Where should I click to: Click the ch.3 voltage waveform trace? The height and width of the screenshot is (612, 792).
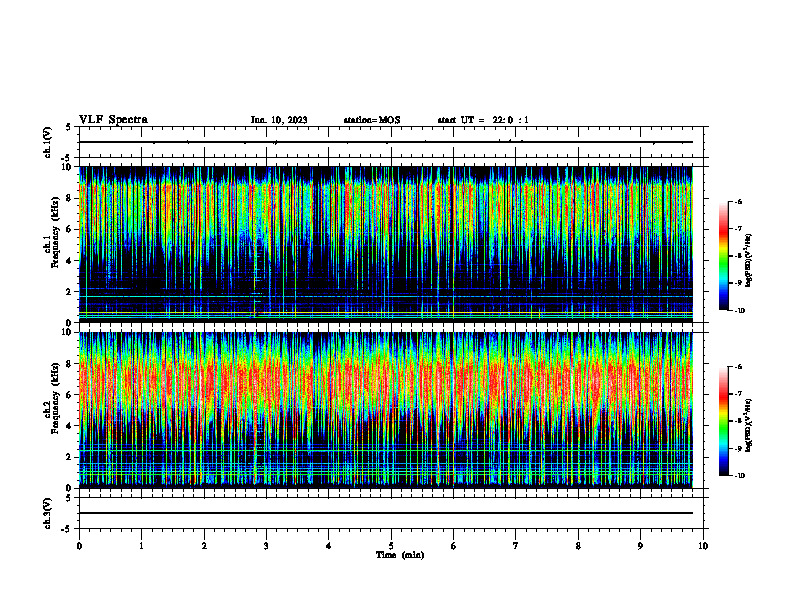click(x=386, y=513)
